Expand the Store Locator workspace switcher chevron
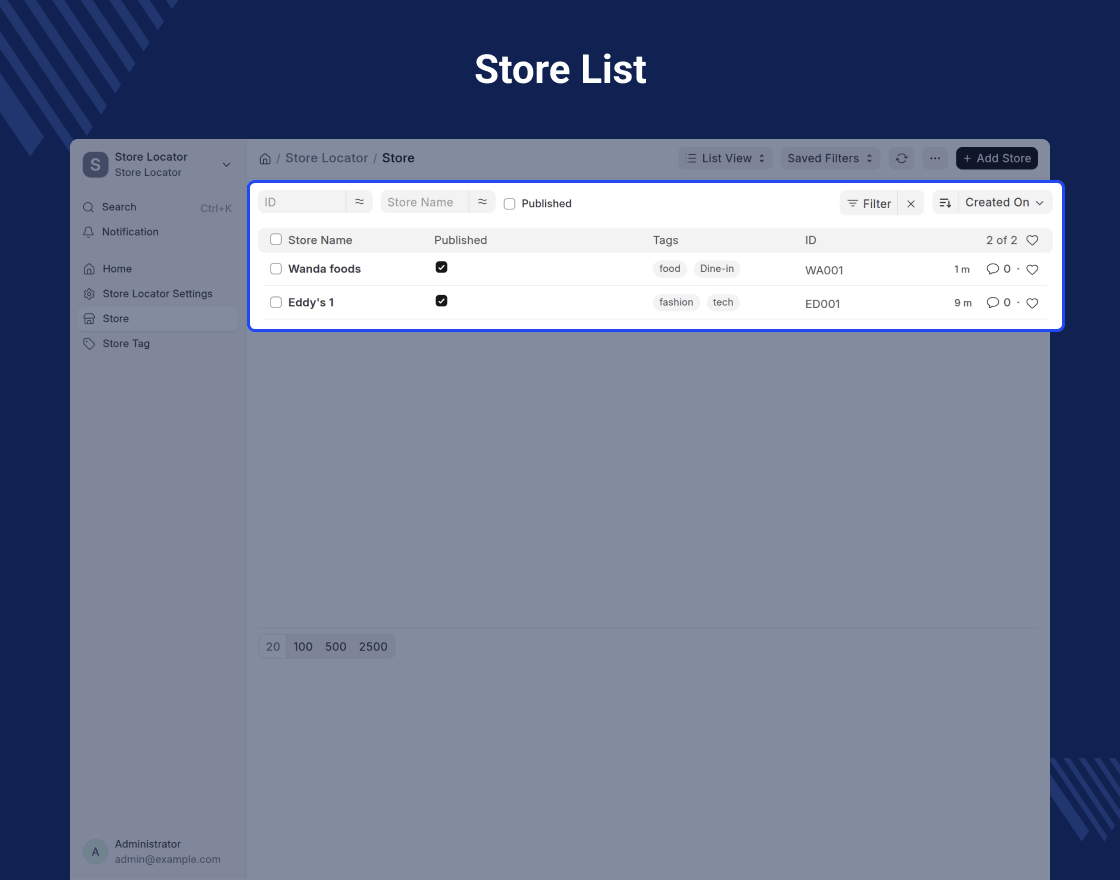Image resolution: width=1120 pixels, height=880 pixels. coord(226,165)
